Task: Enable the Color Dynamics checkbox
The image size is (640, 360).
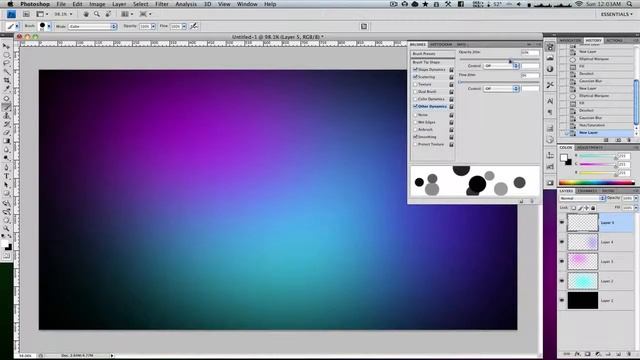Action: pos(415,99)
